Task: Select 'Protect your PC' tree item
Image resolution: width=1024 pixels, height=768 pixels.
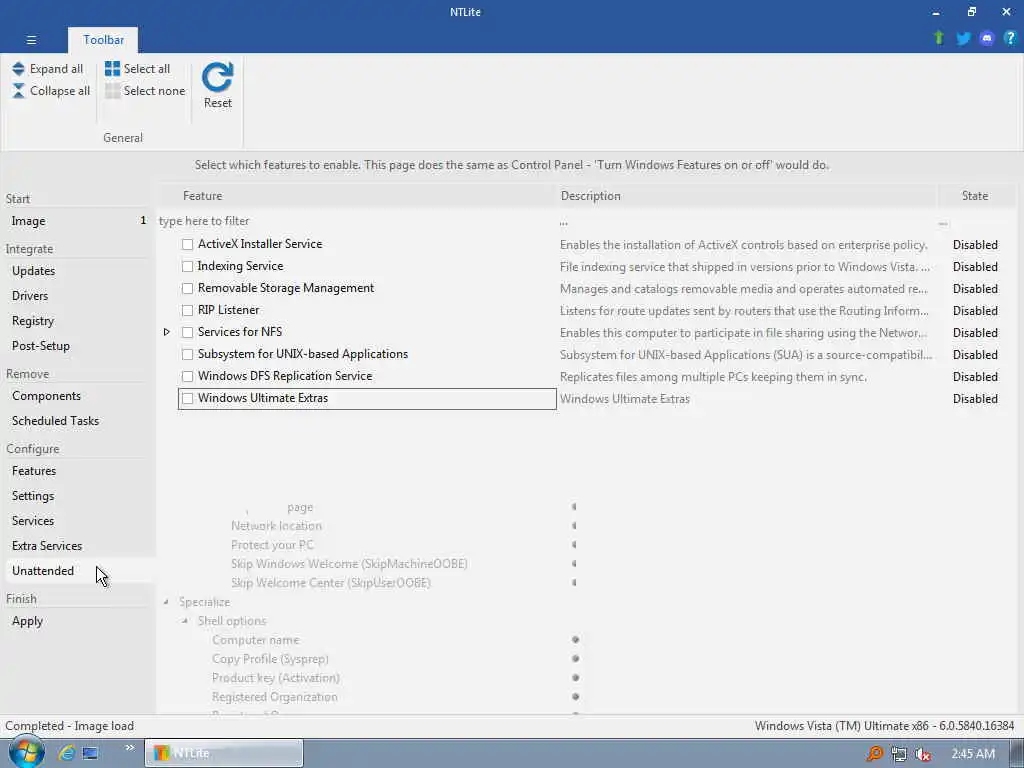Action: click(272, 545)
